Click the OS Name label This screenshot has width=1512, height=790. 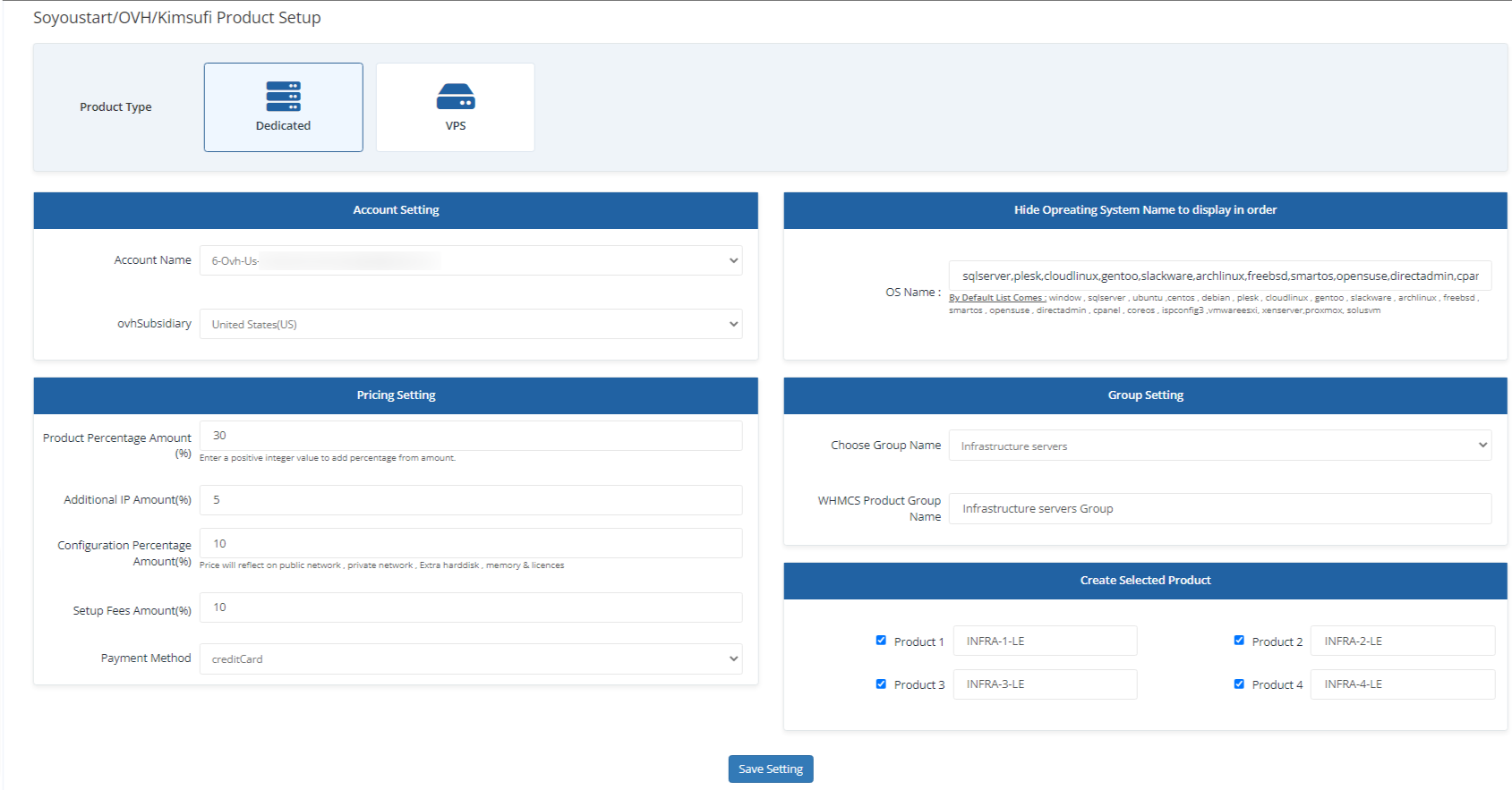tap(913, 293)
